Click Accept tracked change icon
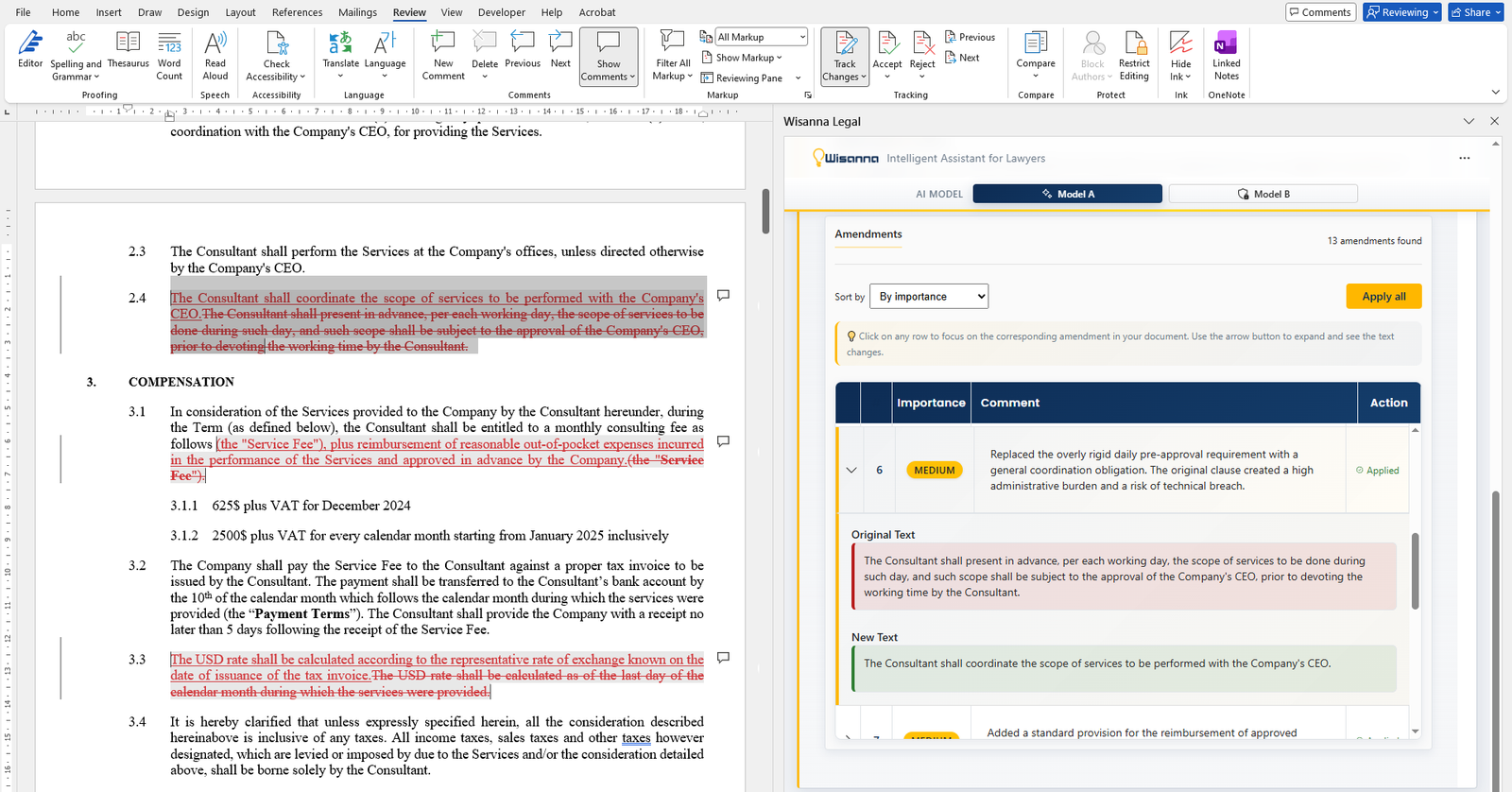1512x792 pixels. coord(886,43)
